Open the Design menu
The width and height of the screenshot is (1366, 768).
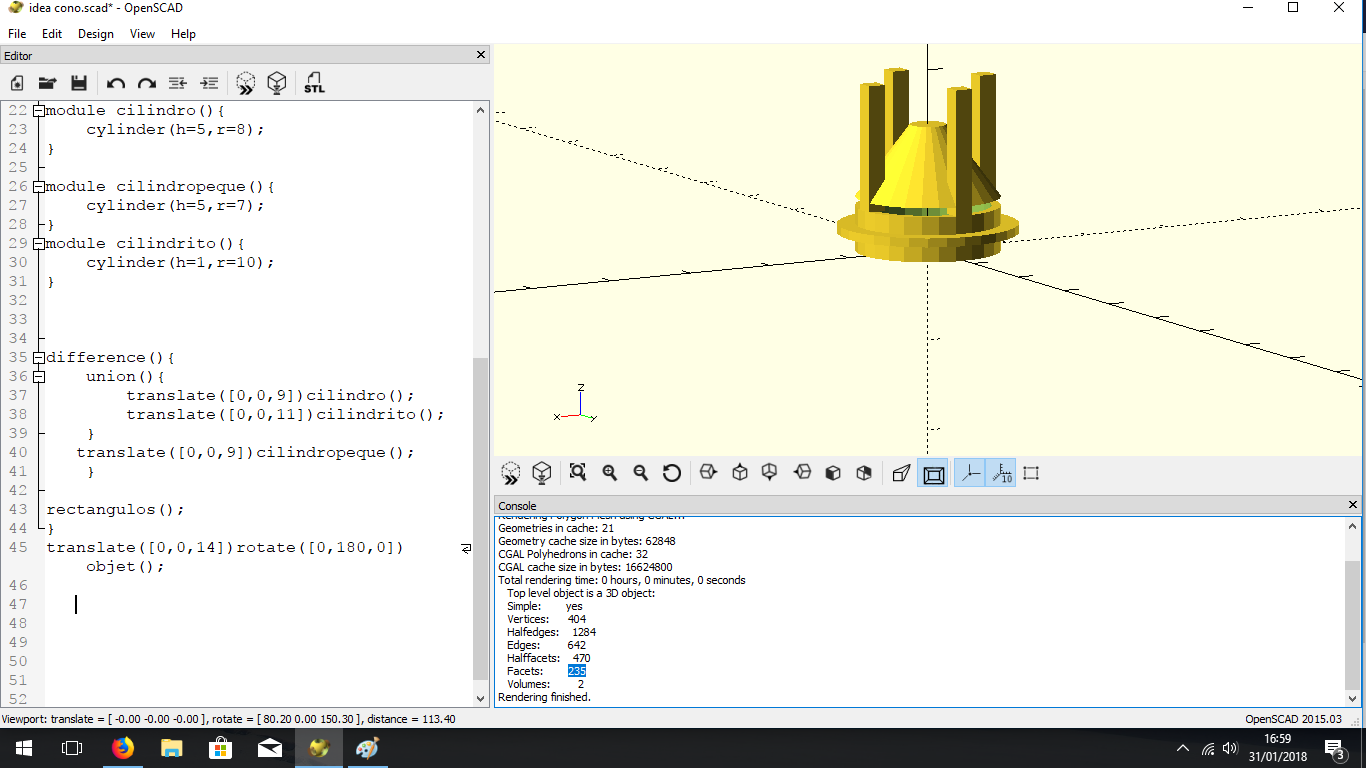coord(96,34)
